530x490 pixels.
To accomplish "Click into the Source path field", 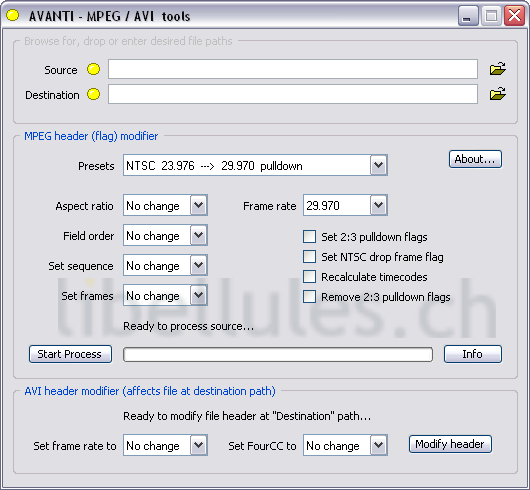I will tap(293, 69).
